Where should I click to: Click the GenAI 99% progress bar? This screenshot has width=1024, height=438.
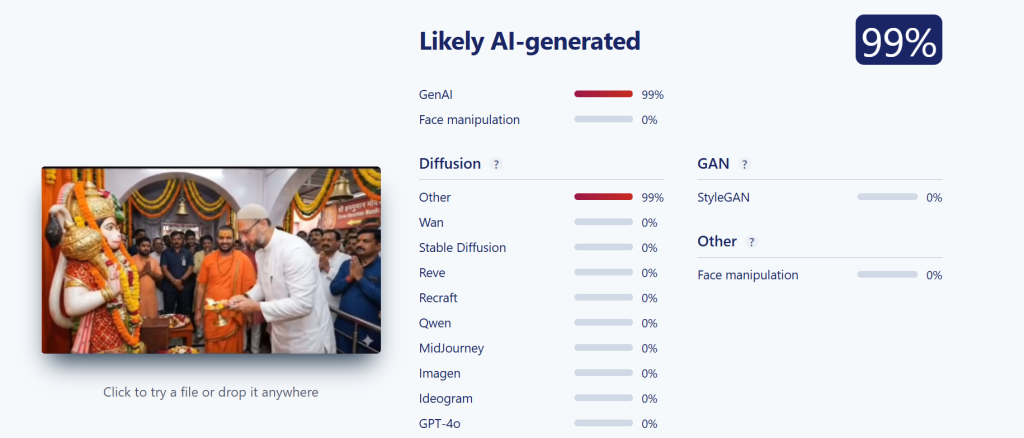(x=603, y=94)
